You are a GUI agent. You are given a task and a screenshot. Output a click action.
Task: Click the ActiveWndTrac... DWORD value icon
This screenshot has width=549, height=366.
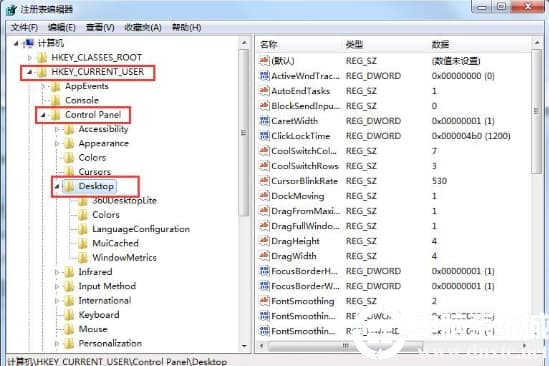(264, 76)
